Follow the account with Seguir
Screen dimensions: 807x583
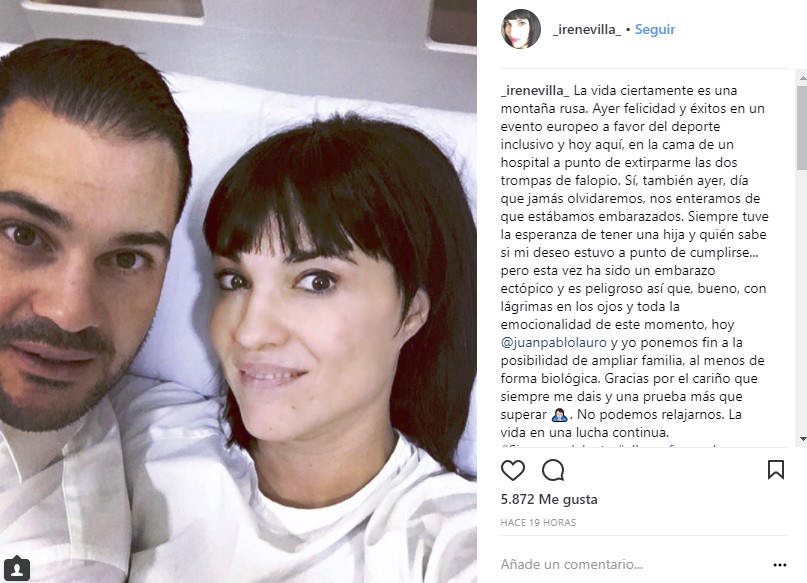(655, 29)
